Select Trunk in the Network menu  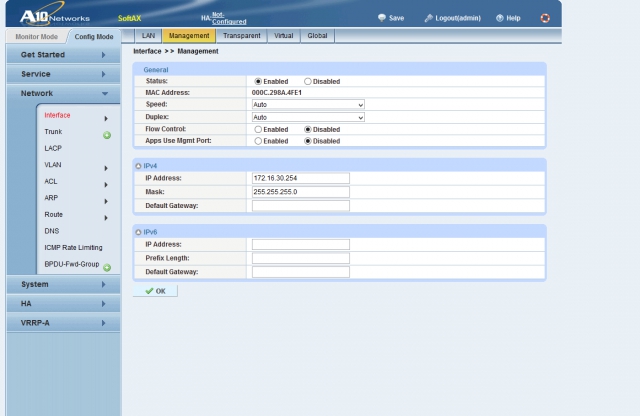coord(53,131)
